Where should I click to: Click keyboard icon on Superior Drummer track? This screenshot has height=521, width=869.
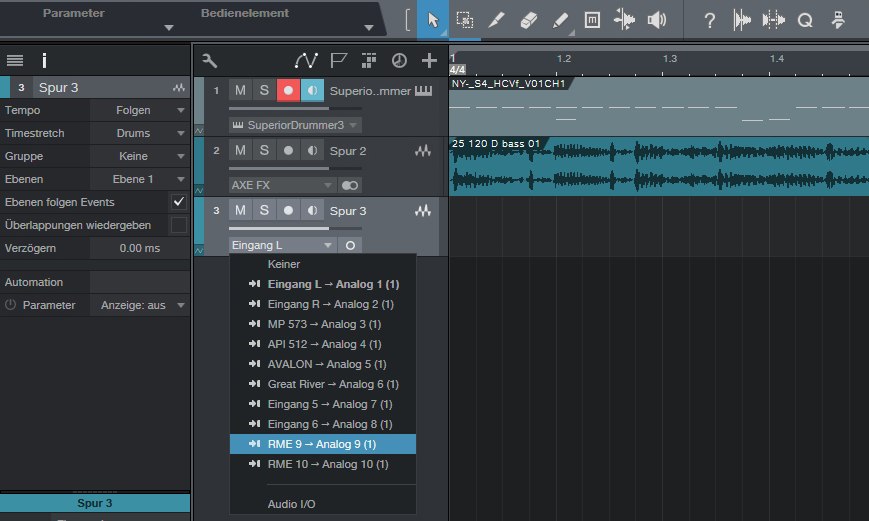point(423,90)
